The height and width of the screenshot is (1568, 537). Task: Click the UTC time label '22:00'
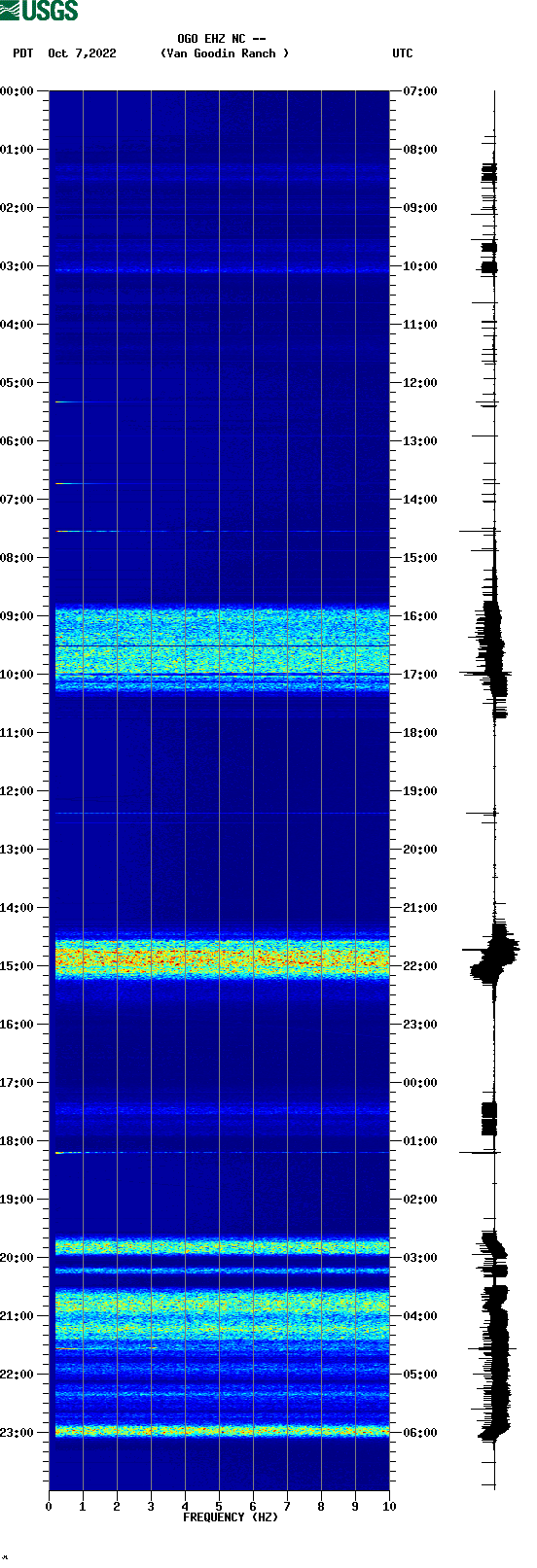tap(420, 966)
